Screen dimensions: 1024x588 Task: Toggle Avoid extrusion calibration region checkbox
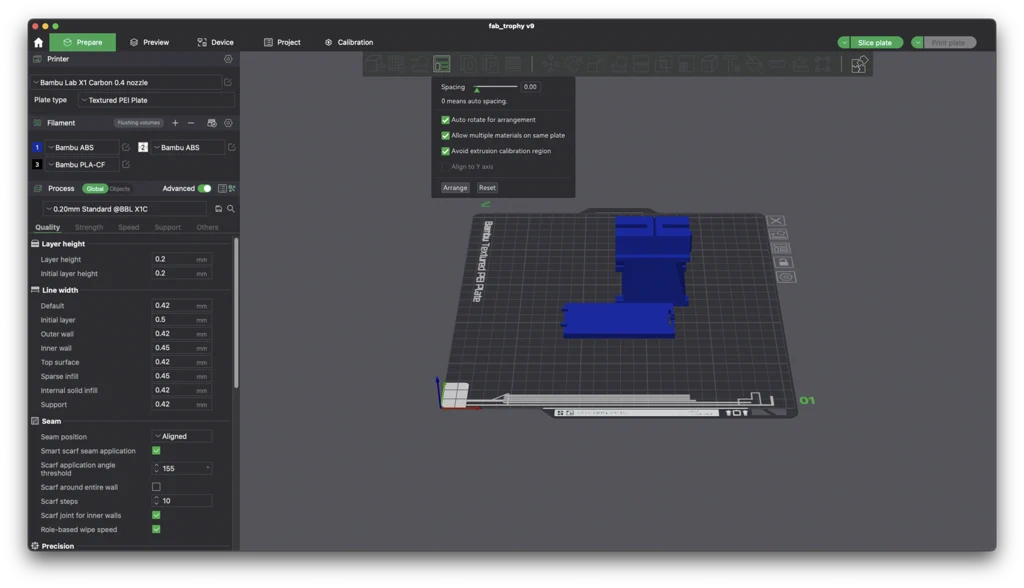click(x=445, y=152)
